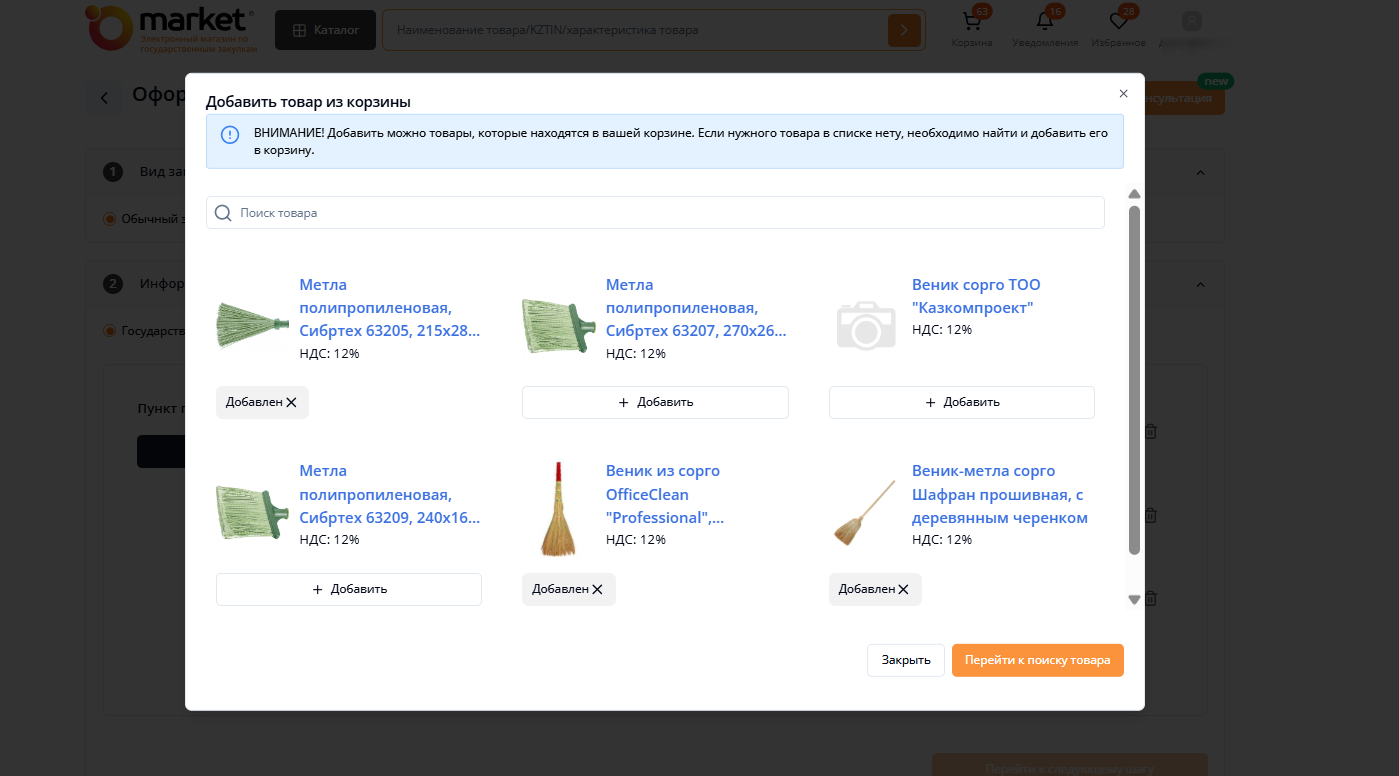The width and height of the screenshot is (1399, 776).
Task: Open link Метла полипропиленовая Сибртех 63209
Action: pyautogui.click(x=390, y=494)
